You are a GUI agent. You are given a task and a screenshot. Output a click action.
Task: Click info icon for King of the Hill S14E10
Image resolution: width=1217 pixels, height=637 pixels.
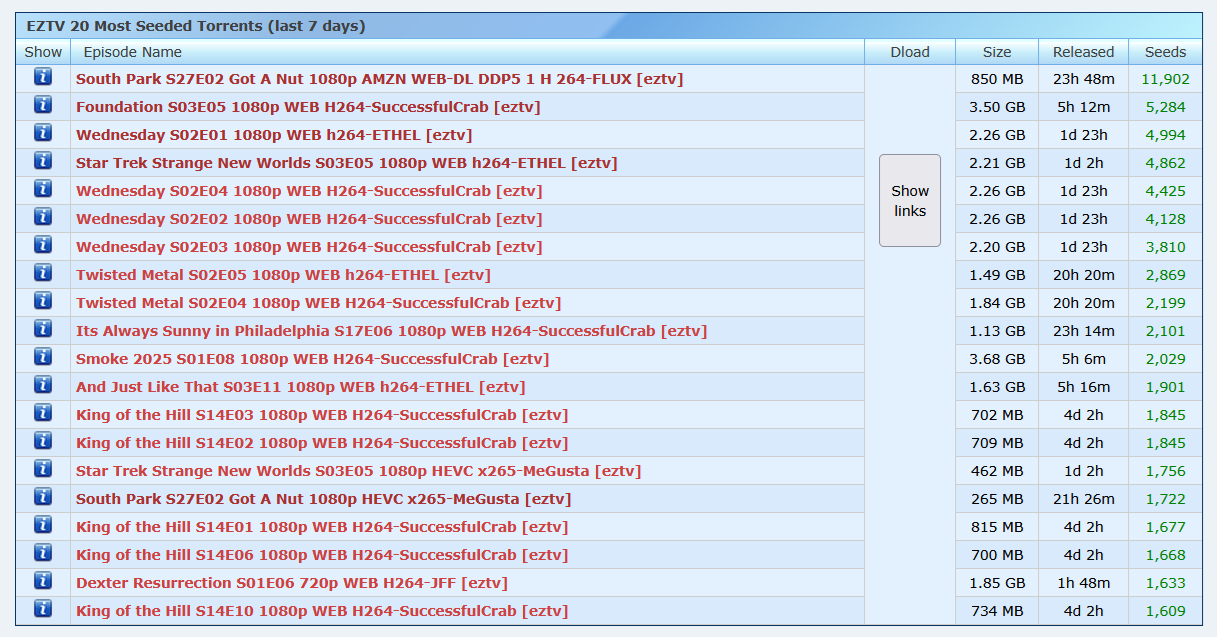point(42,609)
